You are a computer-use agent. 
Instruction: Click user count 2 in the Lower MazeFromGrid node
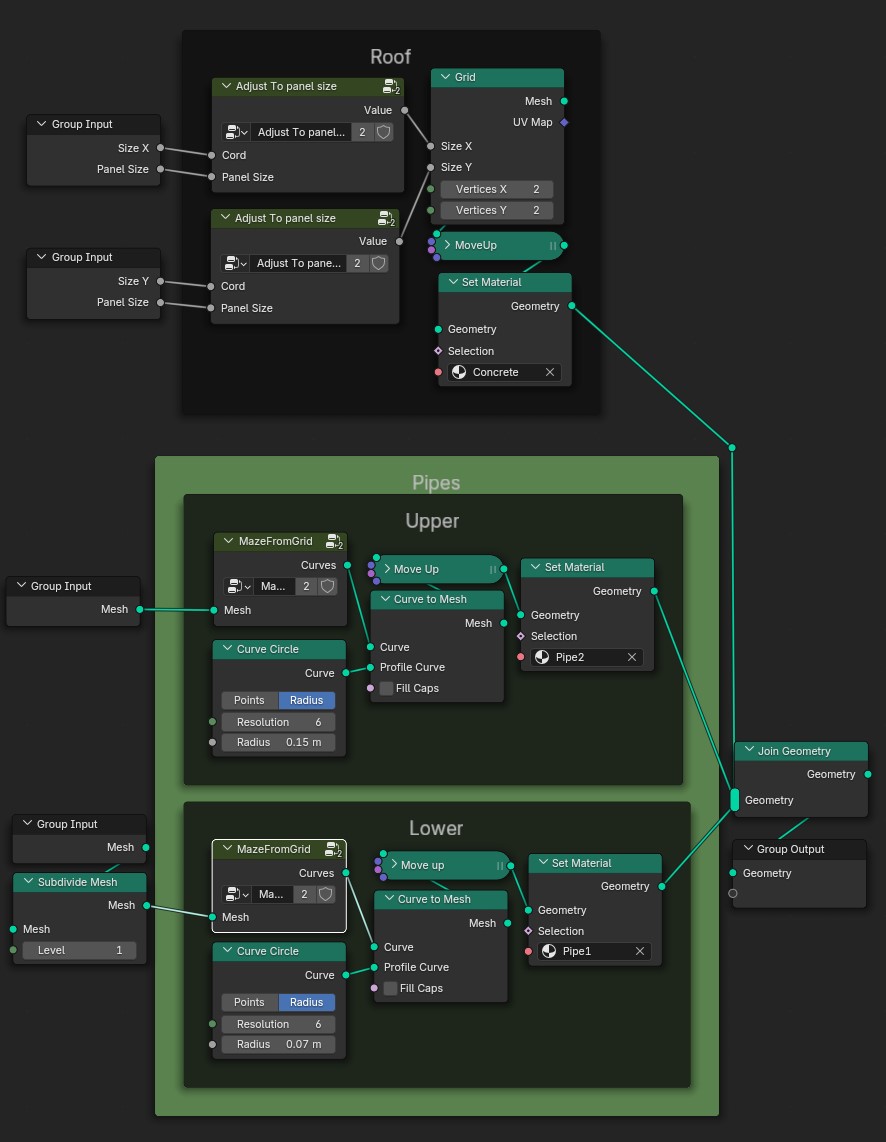click(x=304, y=894)
